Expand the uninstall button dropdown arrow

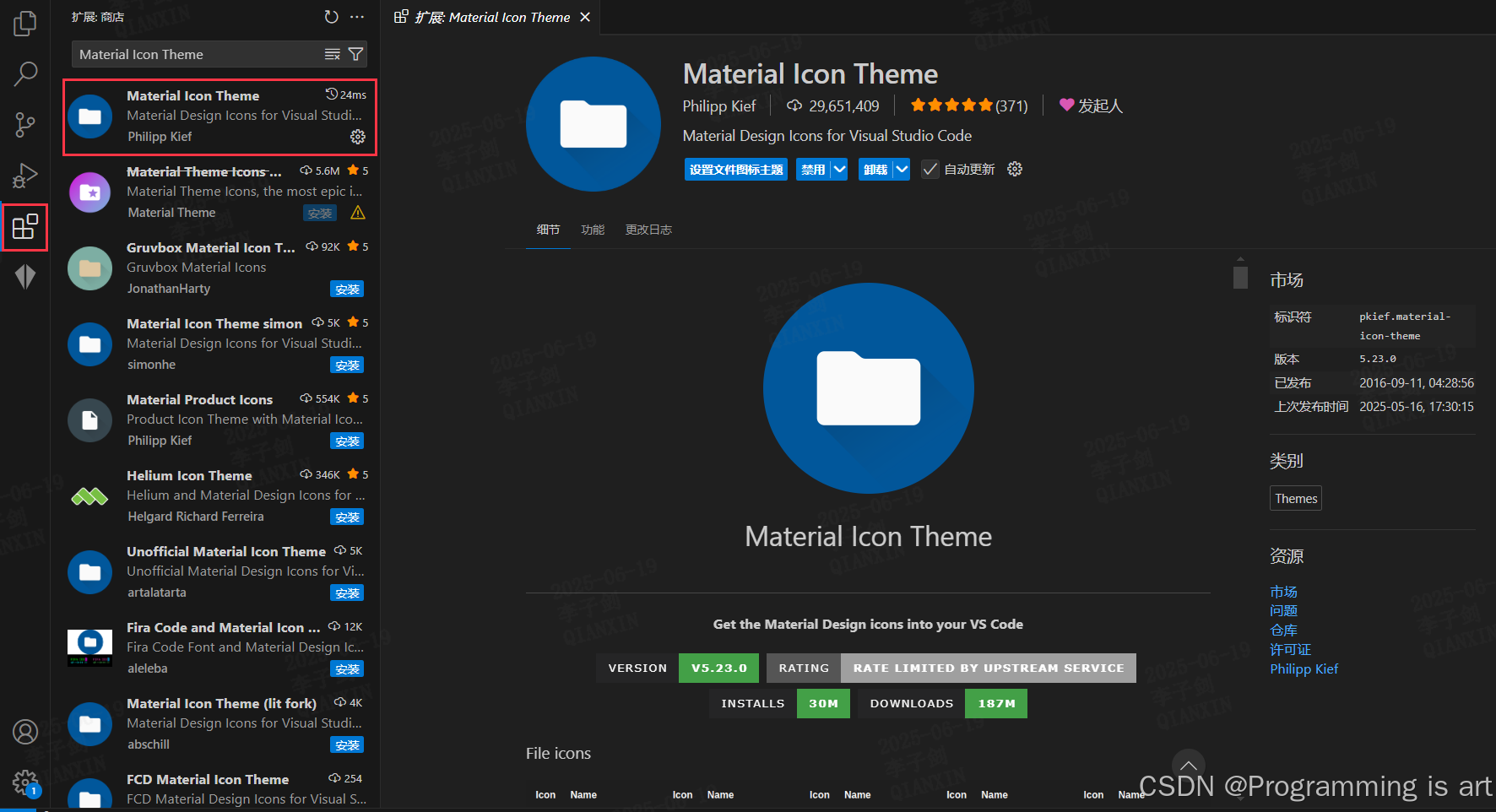902,169
